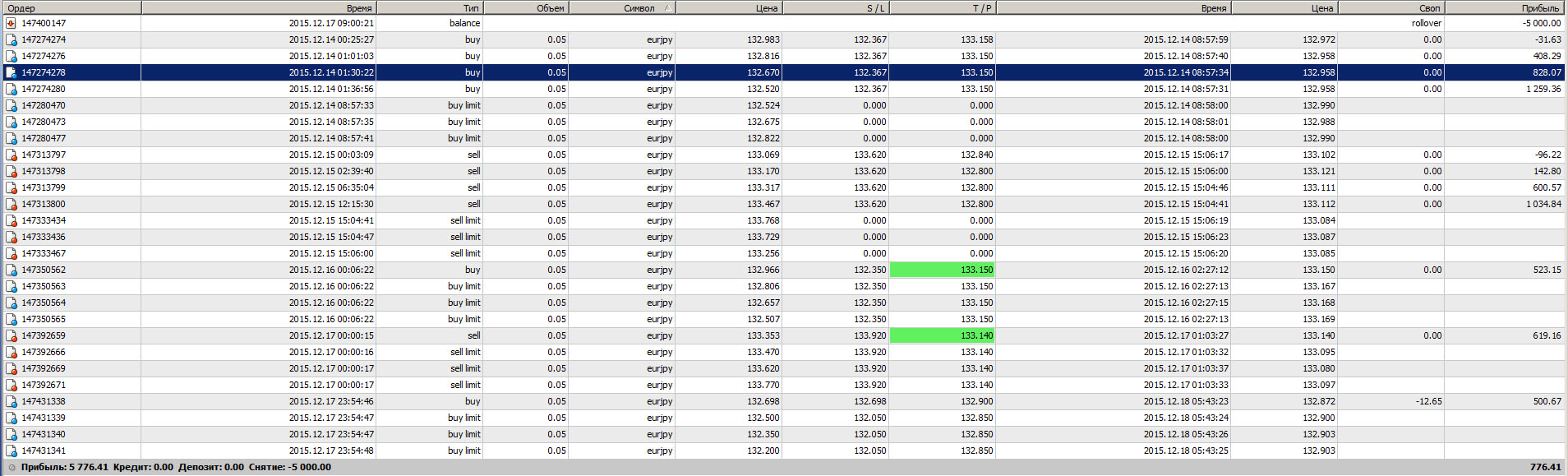
Task: Click the order icon beside 147280473
Action: pyautogui.click(x=12, y=122)
